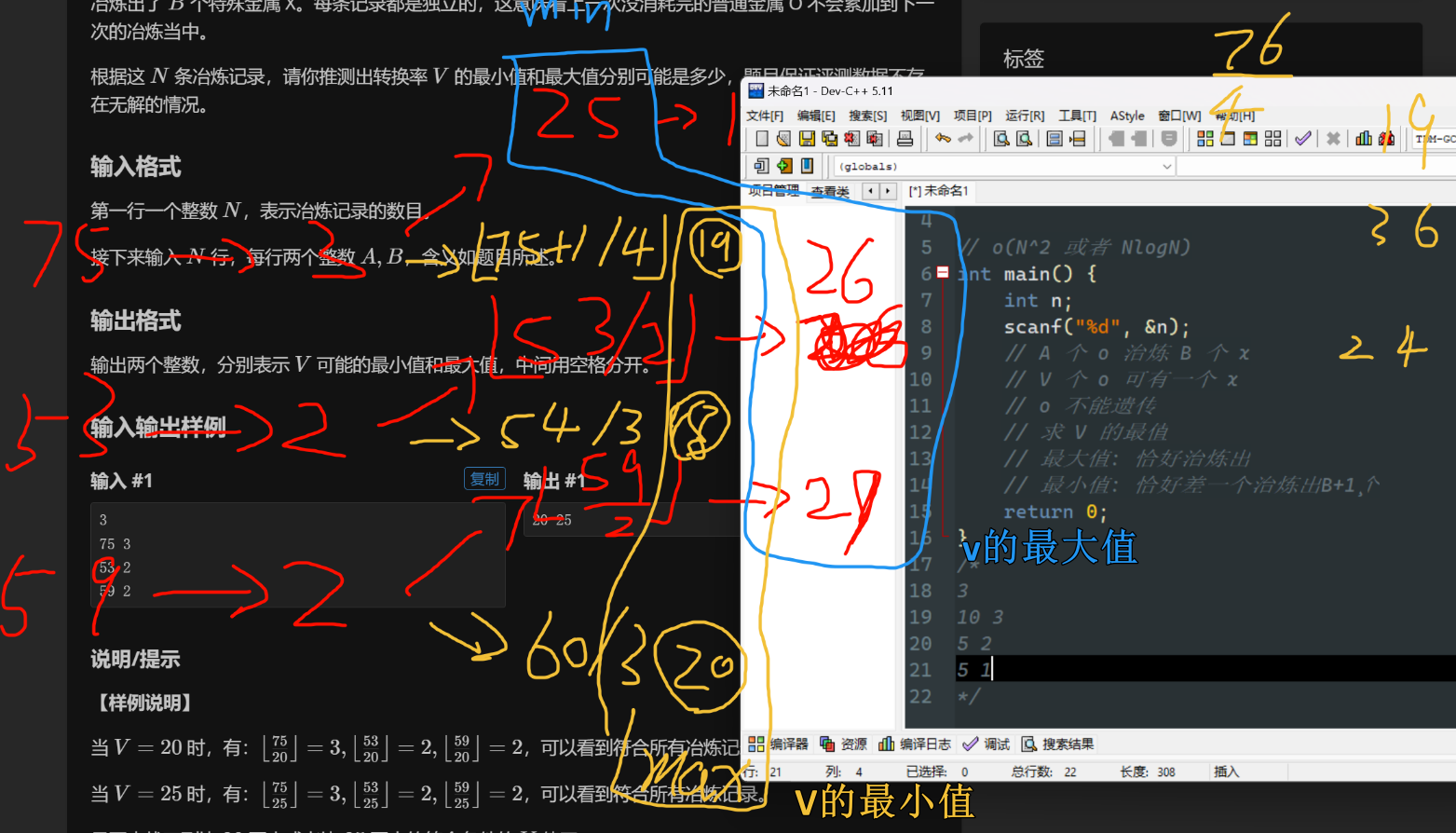Collapse the main() fold marker at line 6

(x=943, y=273)
